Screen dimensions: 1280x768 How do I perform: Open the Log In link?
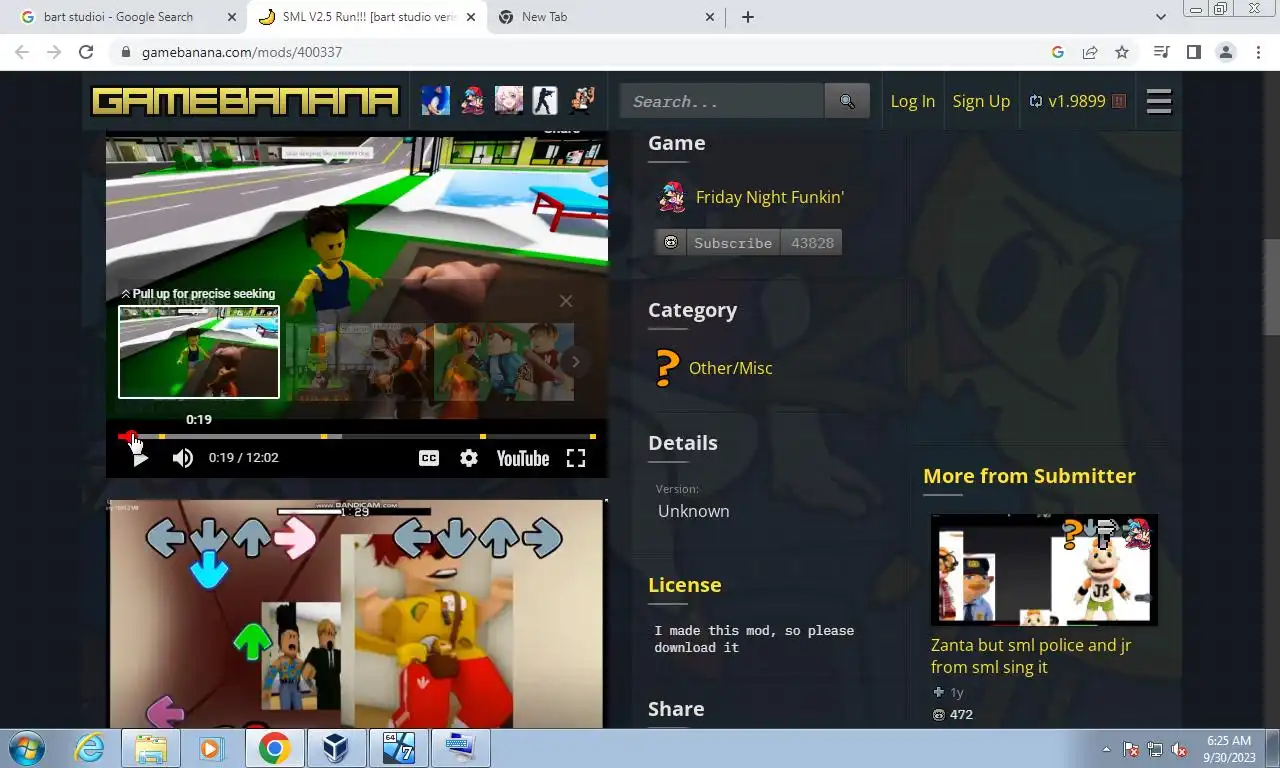912,101
